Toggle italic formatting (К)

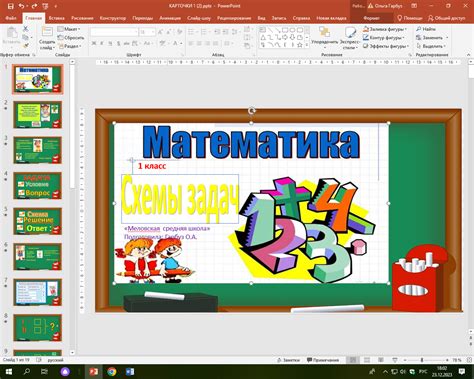pos(102,44)
